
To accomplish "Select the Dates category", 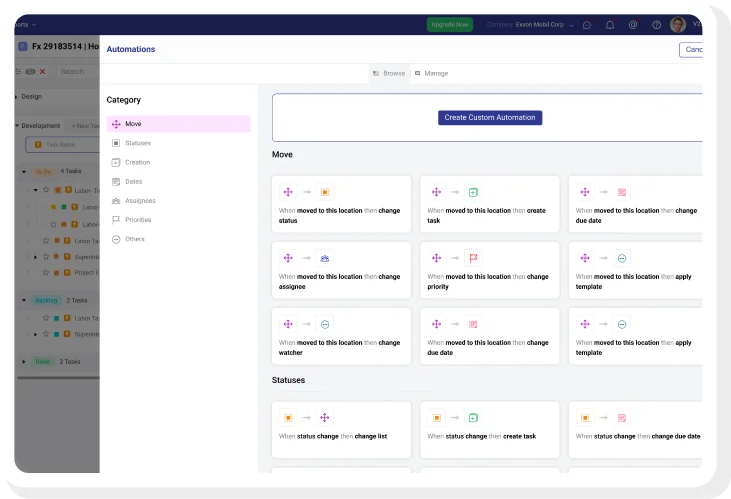I will click(179, 181).
